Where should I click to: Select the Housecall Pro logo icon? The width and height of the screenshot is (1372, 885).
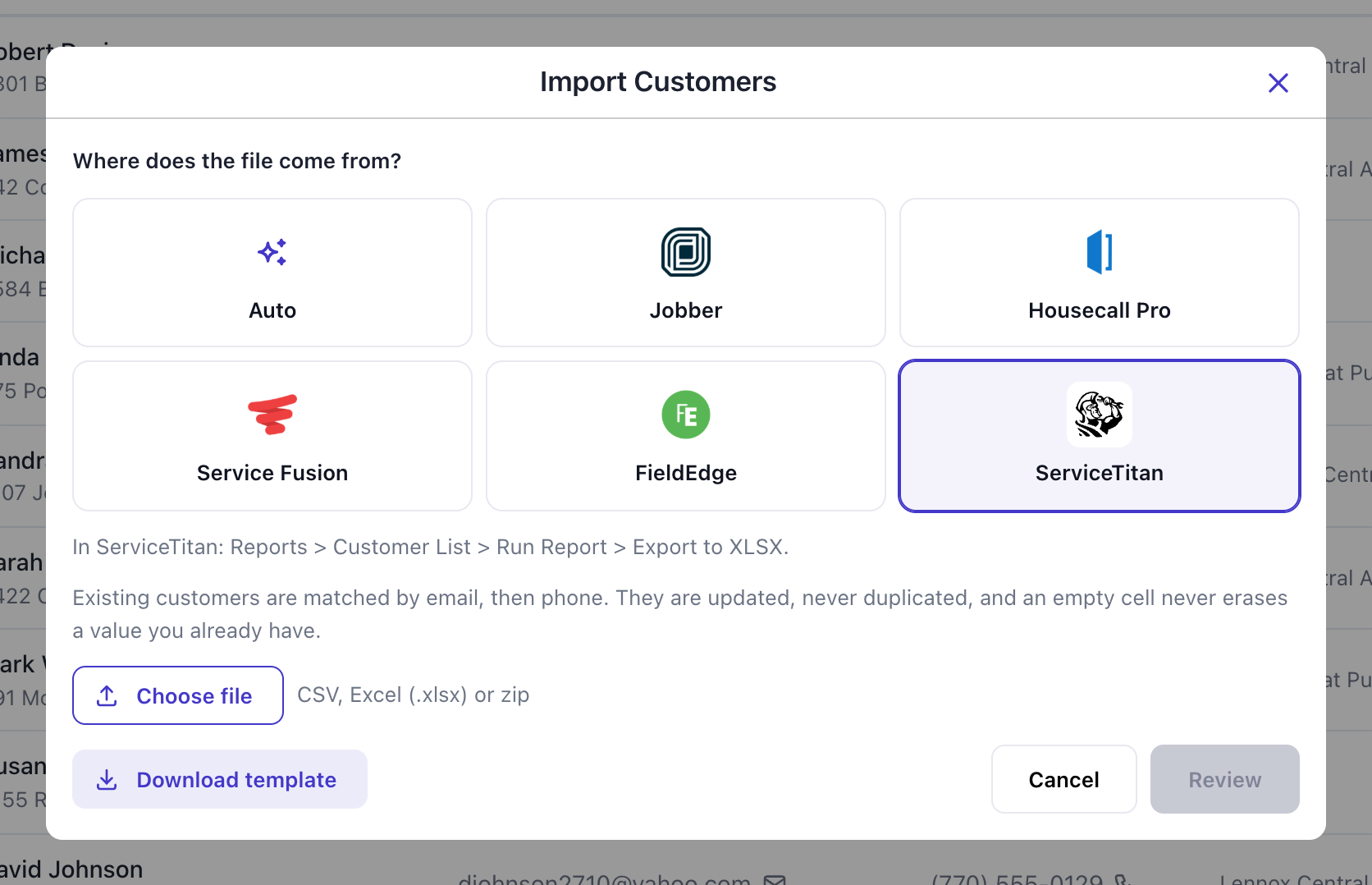coord(1100,252)
